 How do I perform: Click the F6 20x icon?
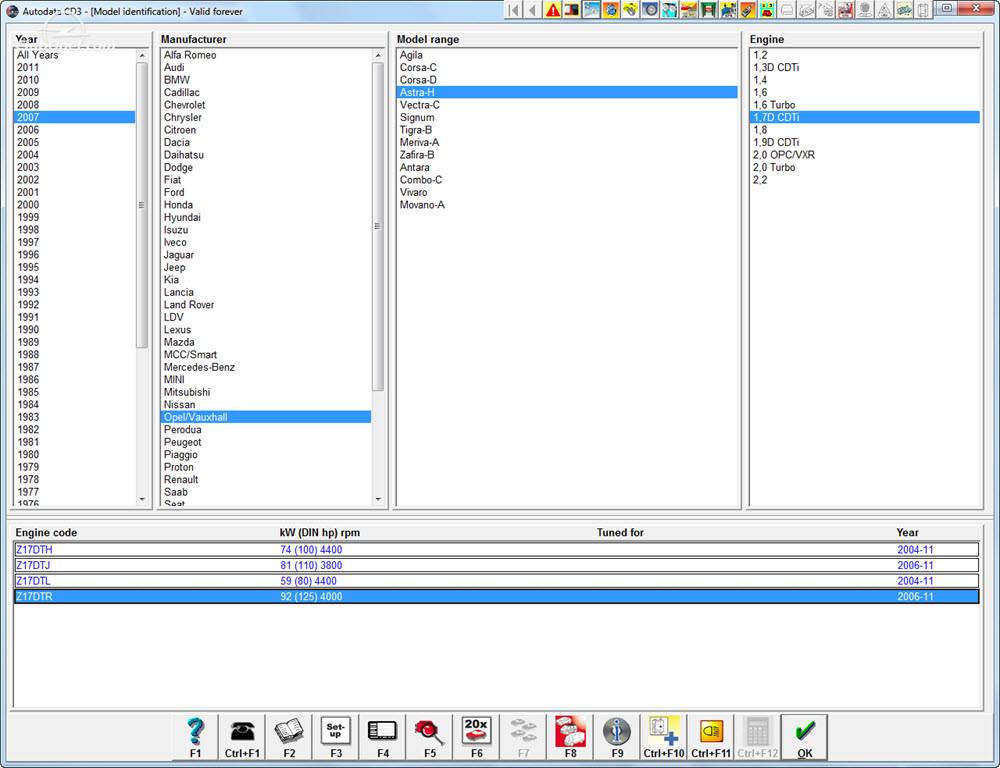(476, 737)
